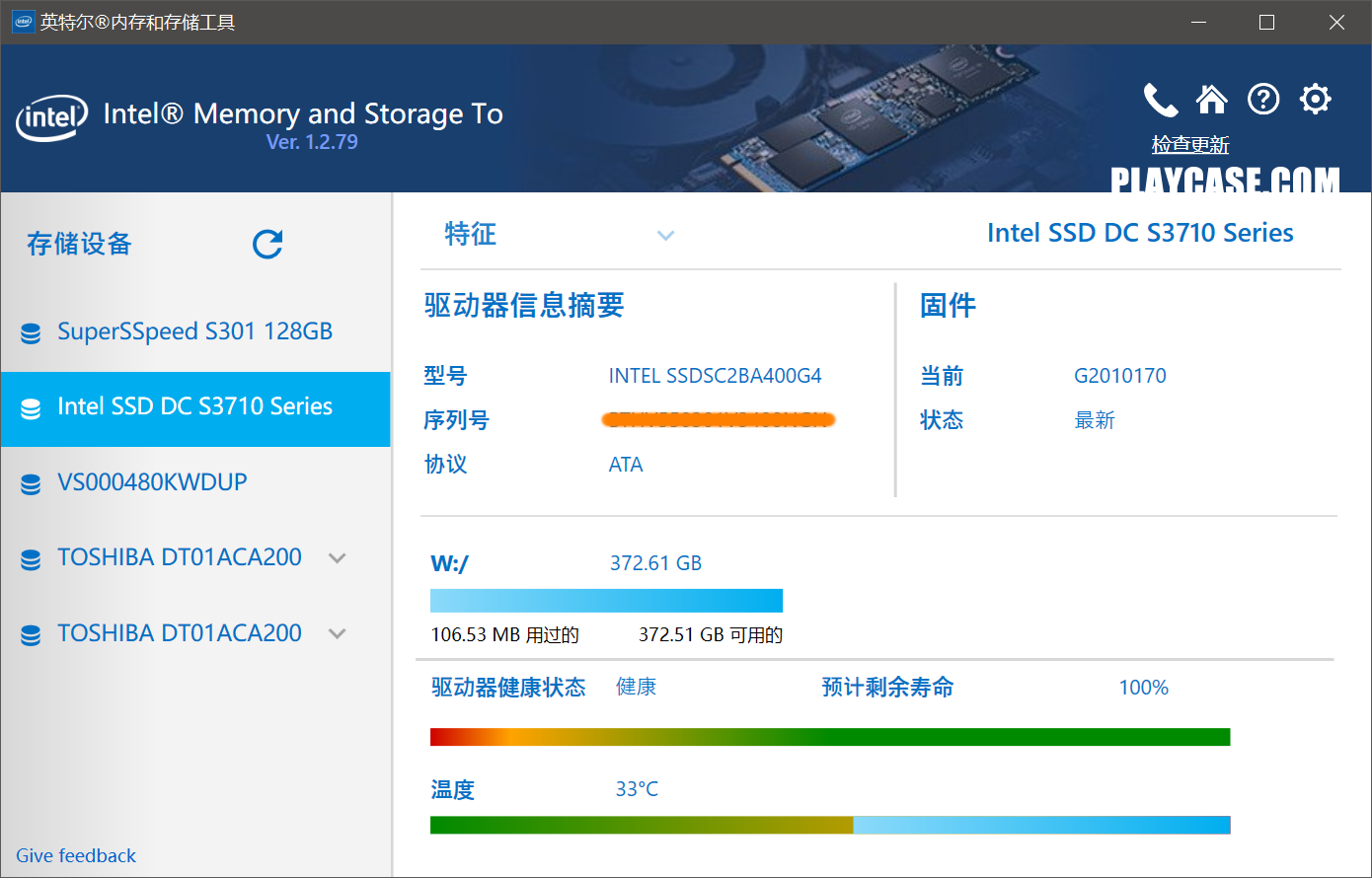Click the Ver. 1.2.79 version text

tap(312, 142)
